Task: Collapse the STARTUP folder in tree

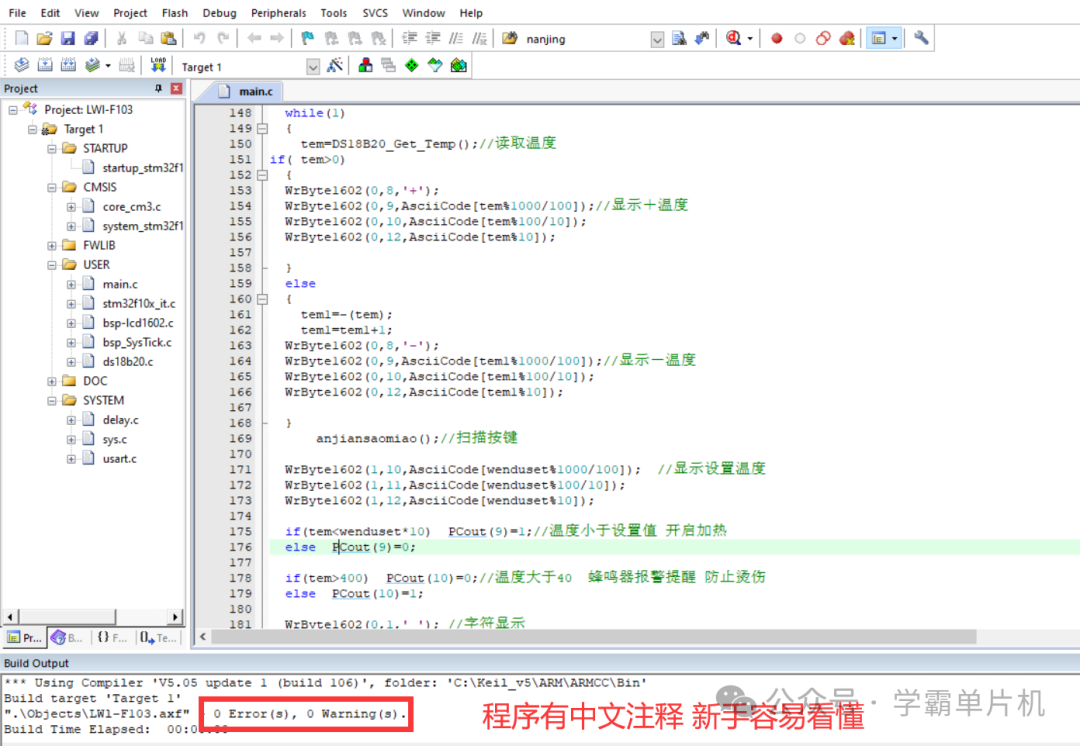Action: pos(52,149)
